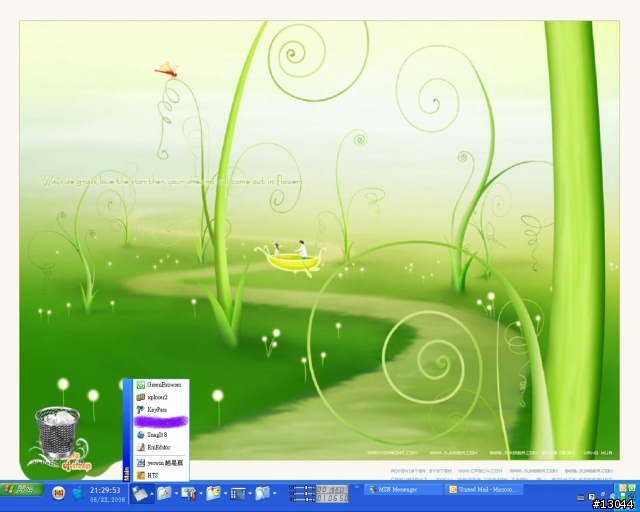Switch to MSN Messenger taskbar button
The image size is (640, 512).
pos(402,490)
